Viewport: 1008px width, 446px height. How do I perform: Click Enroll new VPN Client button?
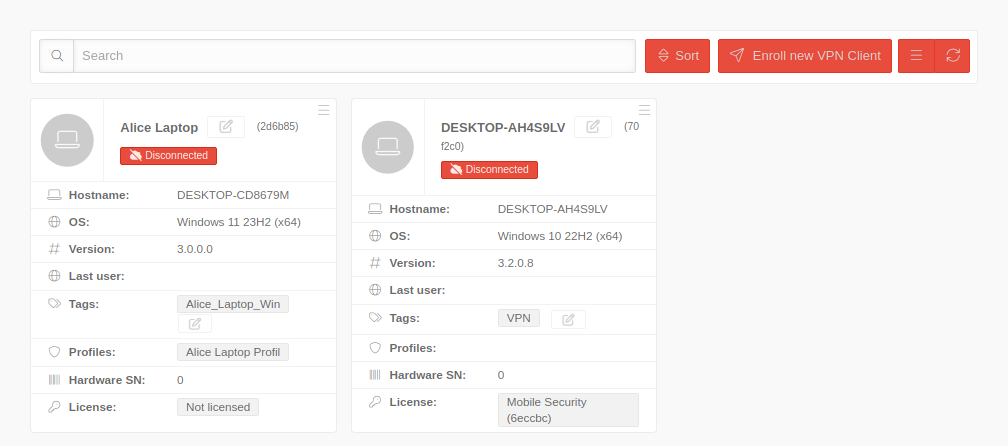coord(805,56)
